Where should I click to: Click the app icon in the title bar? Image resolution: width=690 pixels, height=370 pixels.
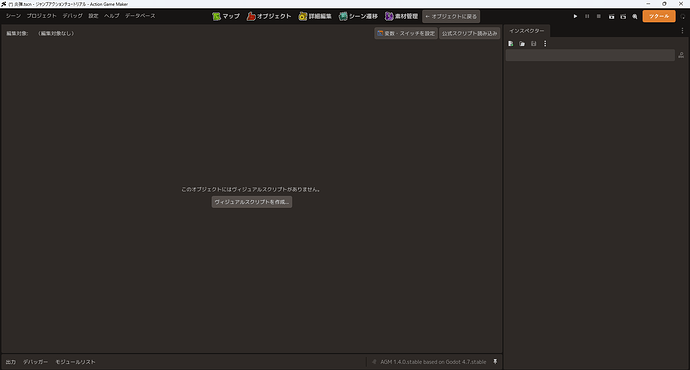coord(4,4)
